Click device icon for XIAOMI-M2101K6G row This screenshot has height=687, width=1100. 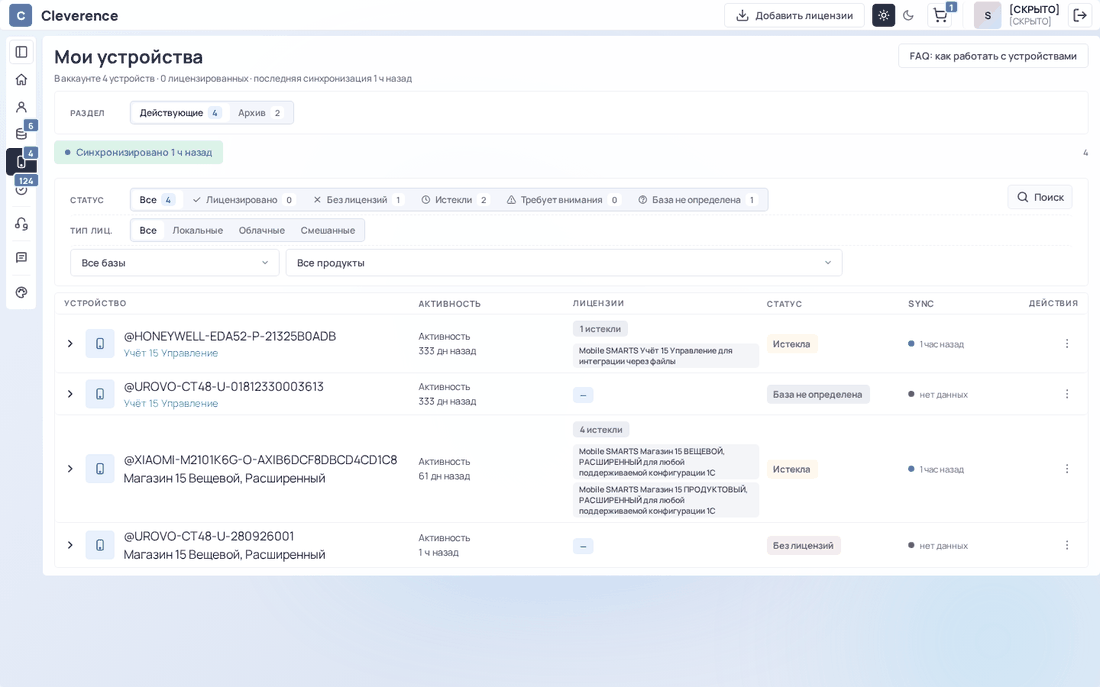pos(100,469)
